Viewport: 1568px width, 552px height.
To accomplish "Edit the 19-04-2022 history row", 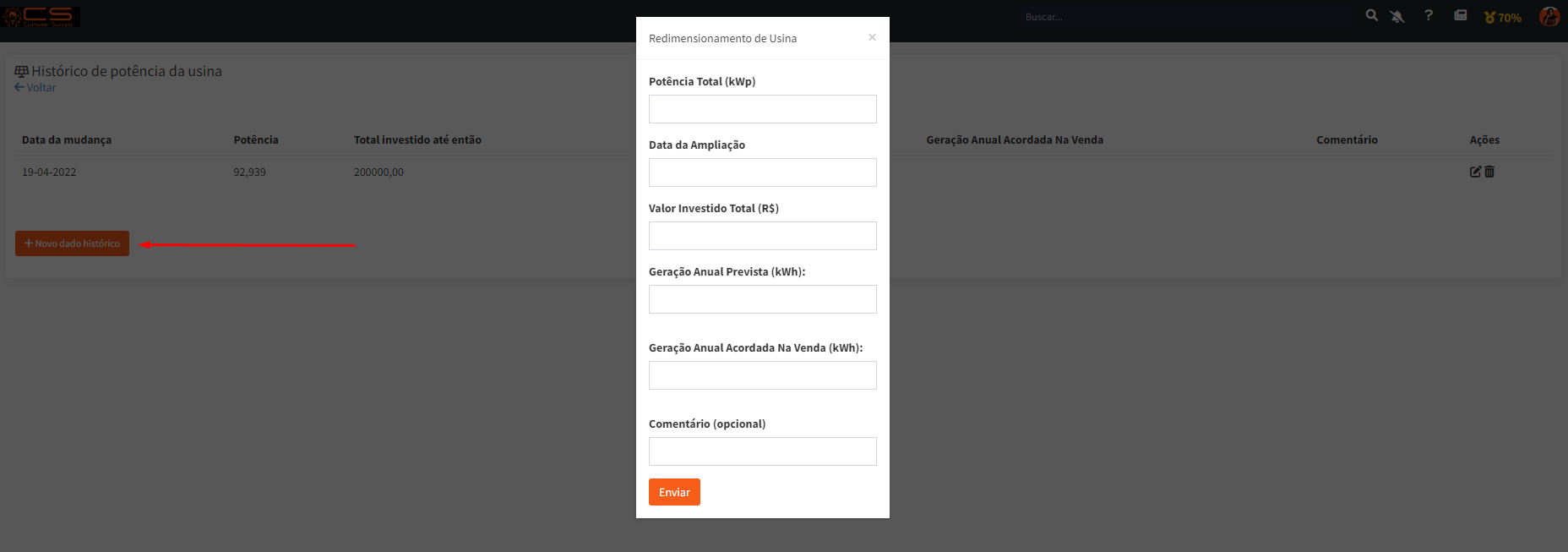I will pos(1475,172).
